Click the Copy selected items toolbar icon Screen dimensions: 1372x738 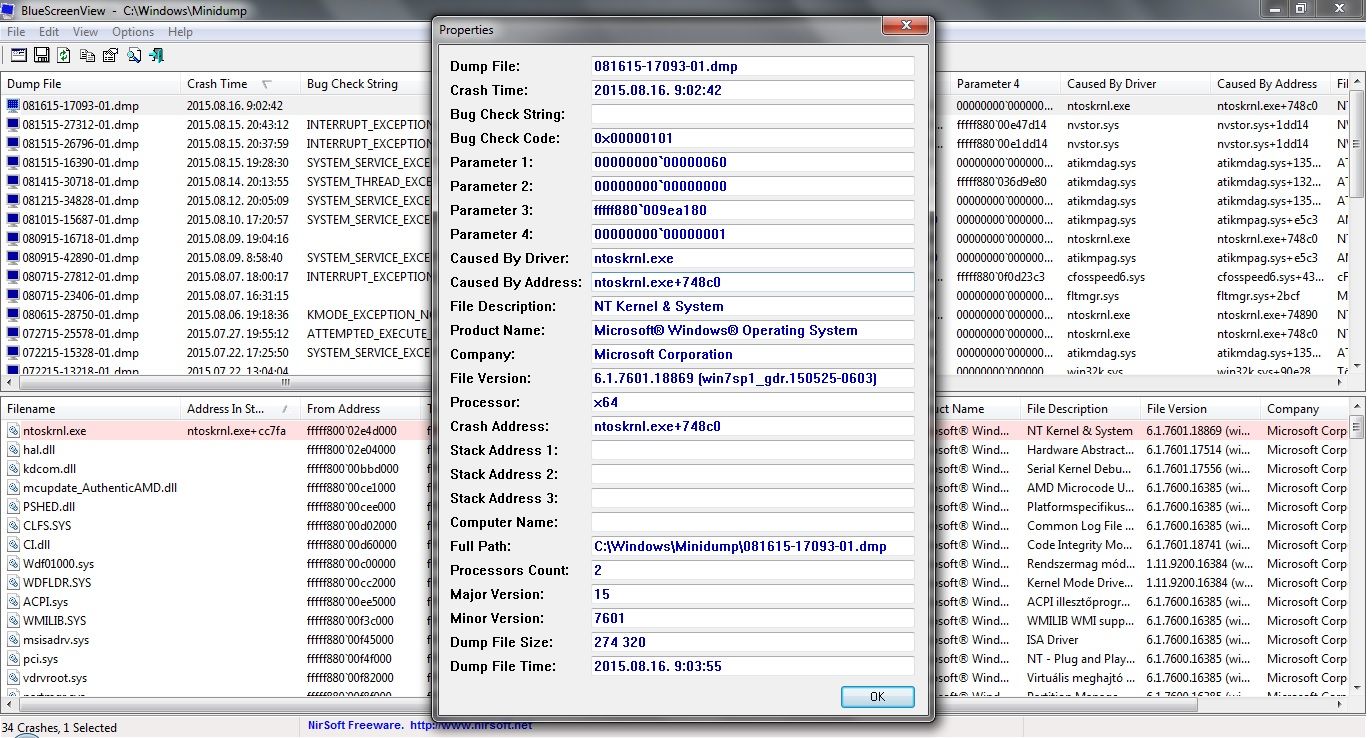(88, 55)
